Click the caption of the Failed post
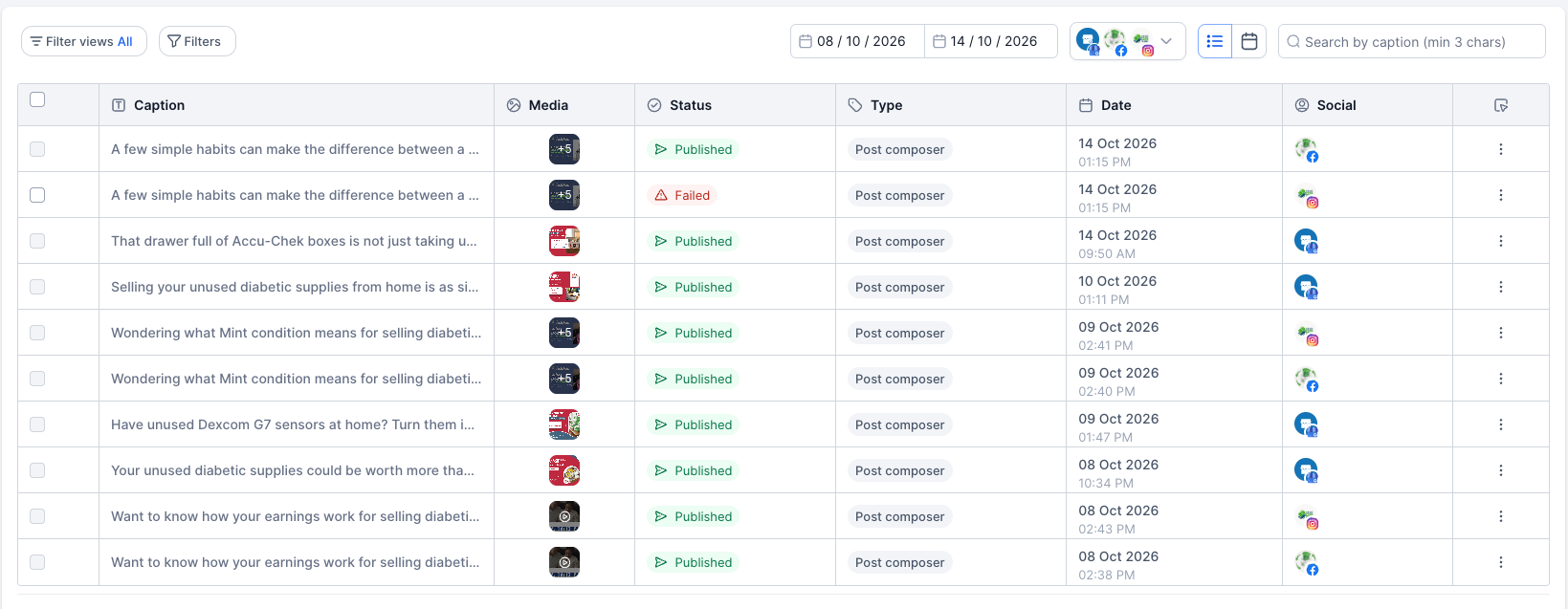This screenshot has width=1568, height=609. (x=295, y=195)
